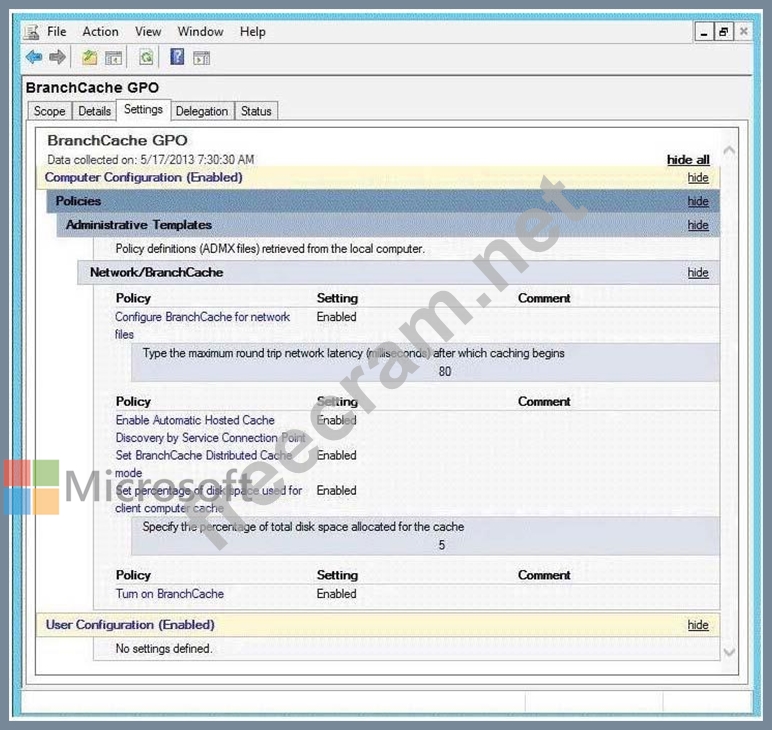Open the 'Turn on BranchCache' policy link
Viewport: 772px width, 730px height.
[x=169, y=594]
